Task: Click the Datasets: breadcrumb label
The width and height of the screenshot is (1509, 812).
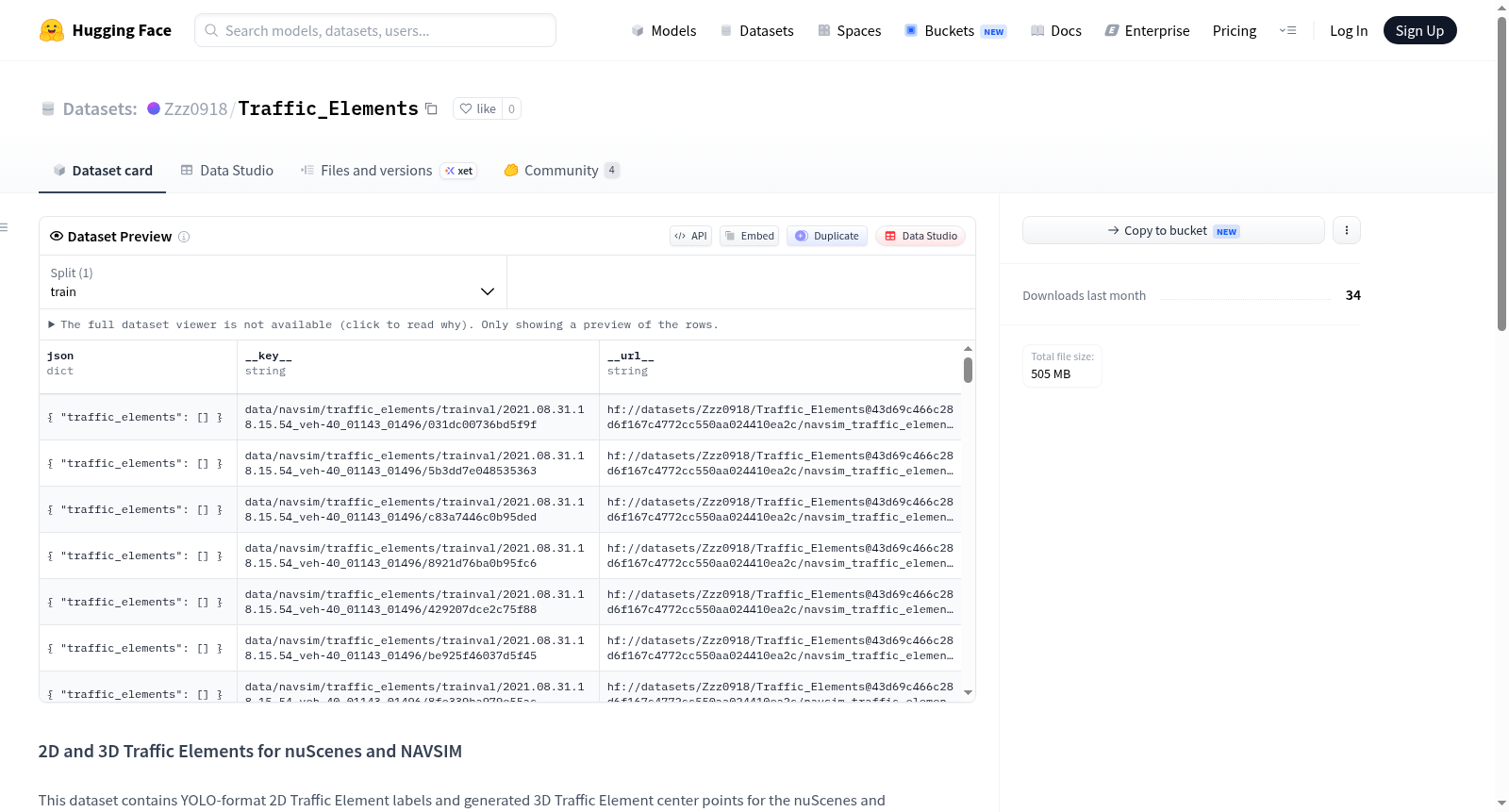Action: [100, 109]
